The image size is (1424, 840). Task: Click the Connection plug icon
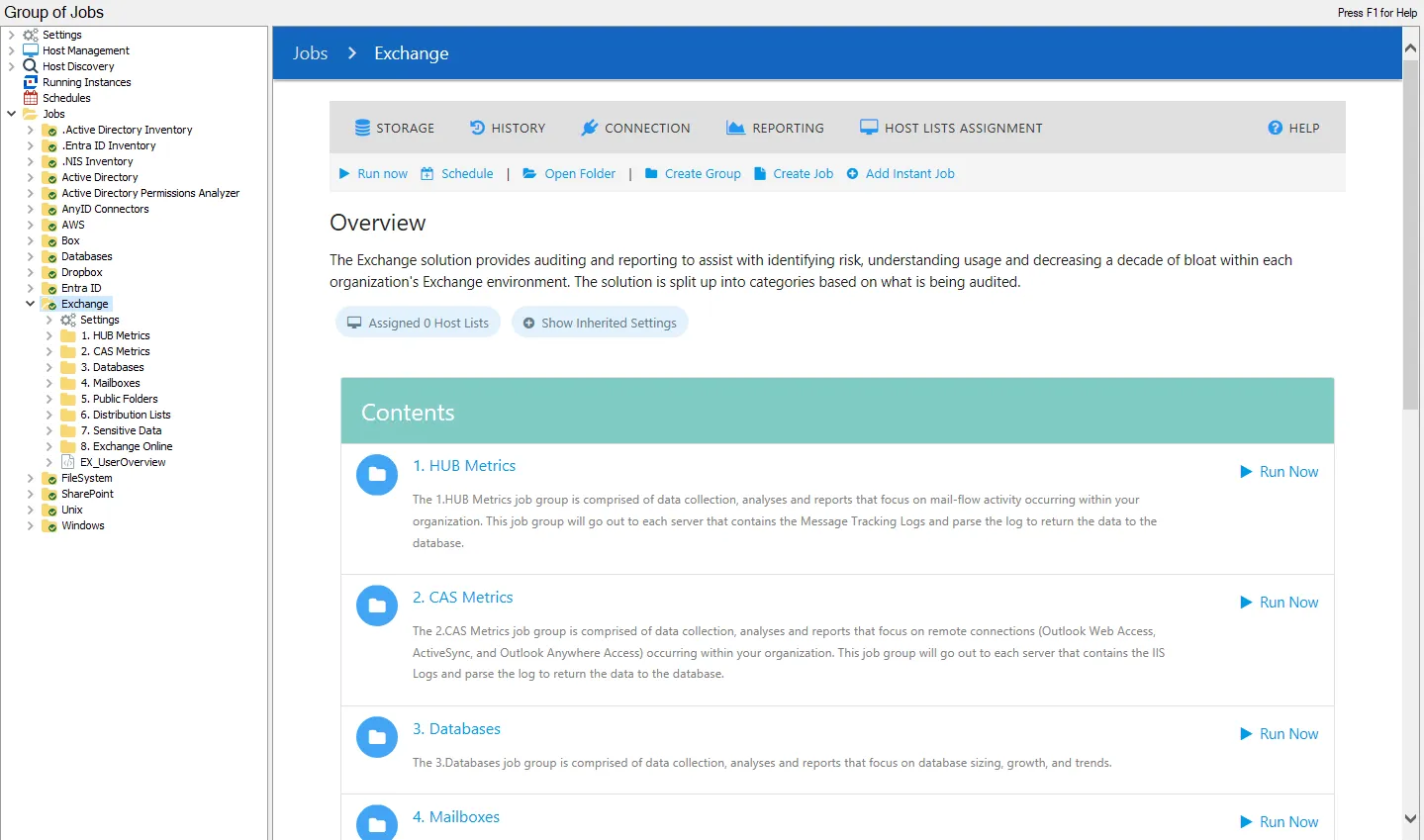[x=589, y=128]
